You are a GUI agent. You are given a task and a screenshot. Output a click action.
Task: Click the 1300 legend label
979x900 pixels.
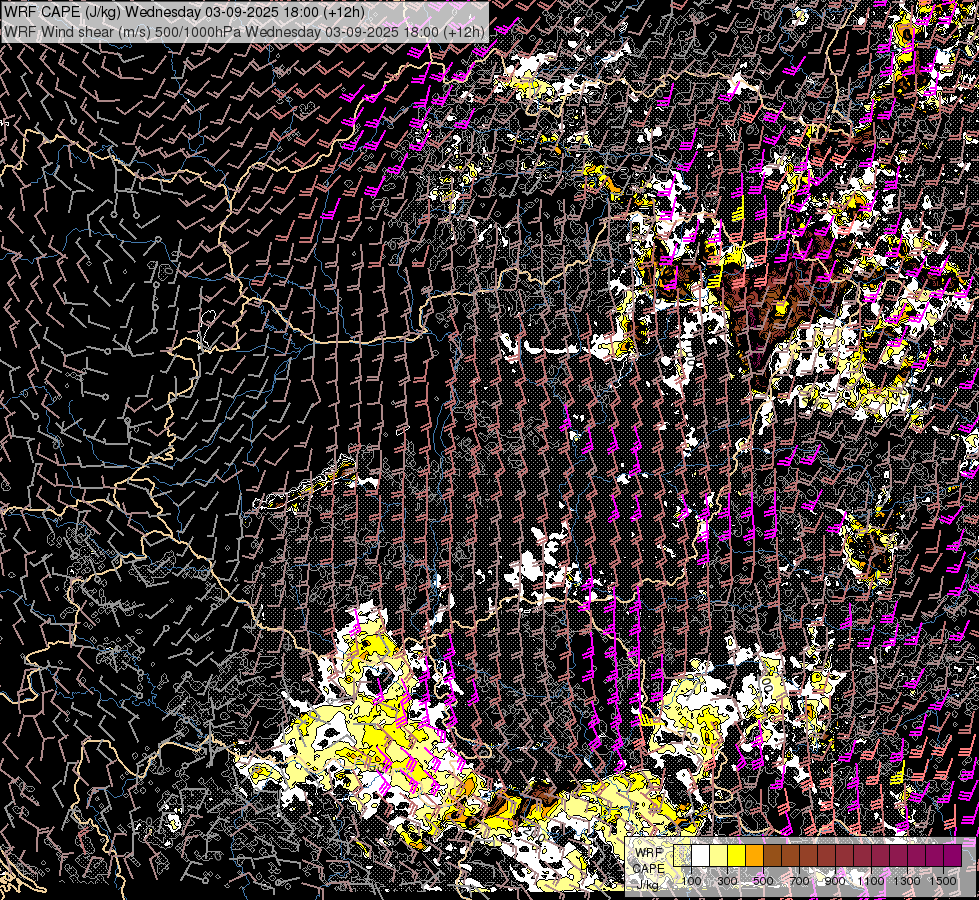(907, 881)
